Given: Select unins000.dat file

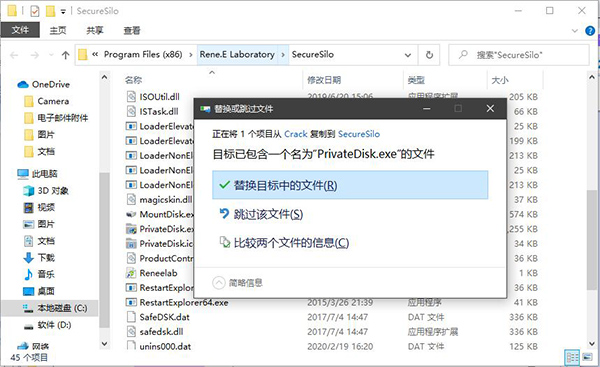Looking at the screenshot, I should tap(165, 346).
